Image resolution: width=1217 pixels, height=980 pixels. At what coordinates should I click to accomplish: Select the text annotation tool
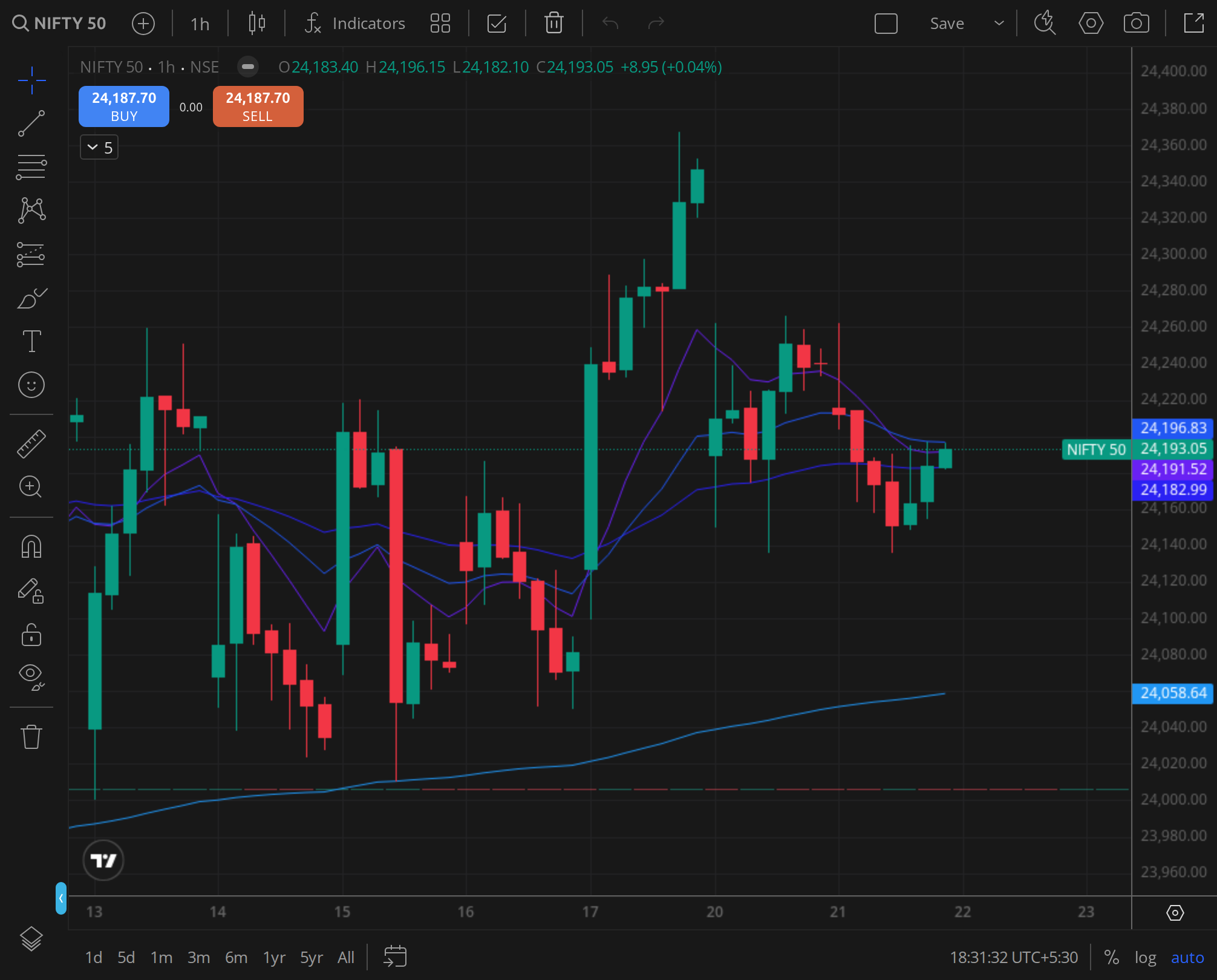(x=31, y=341)
